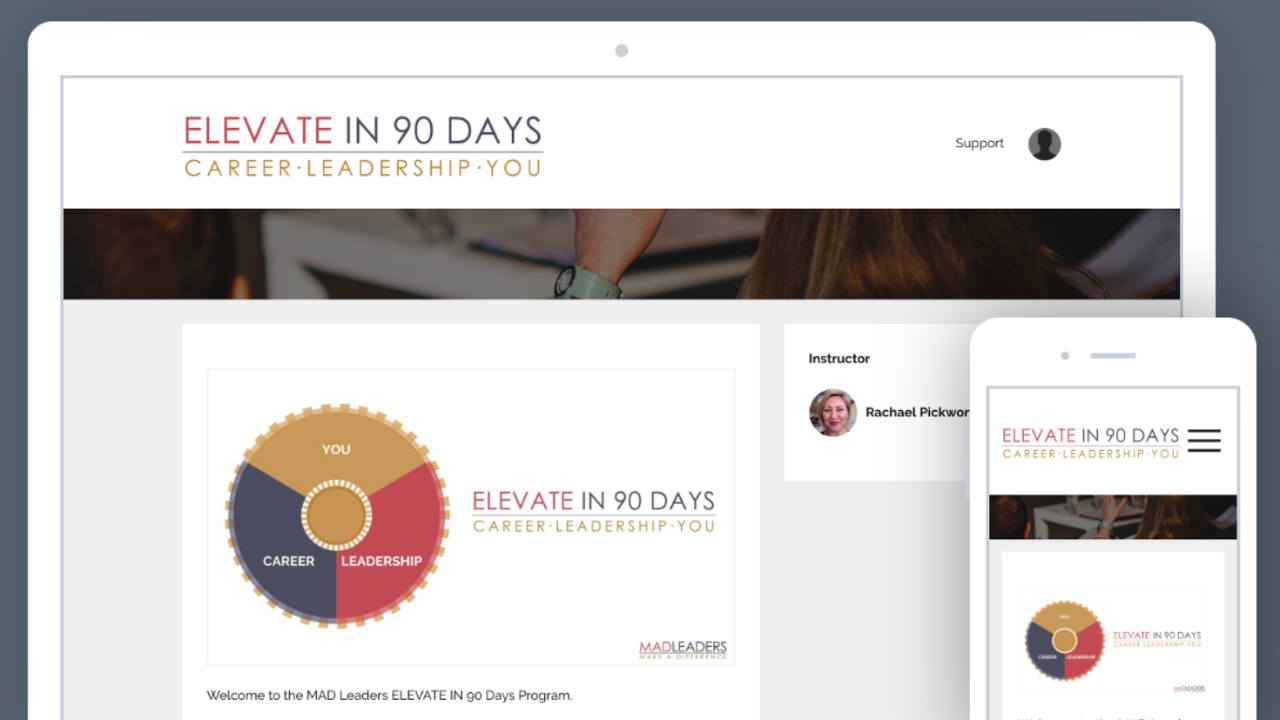Click the welcome message text link
The width and height of the screenshot is (1280, 720).
click(x=389, y=695)
